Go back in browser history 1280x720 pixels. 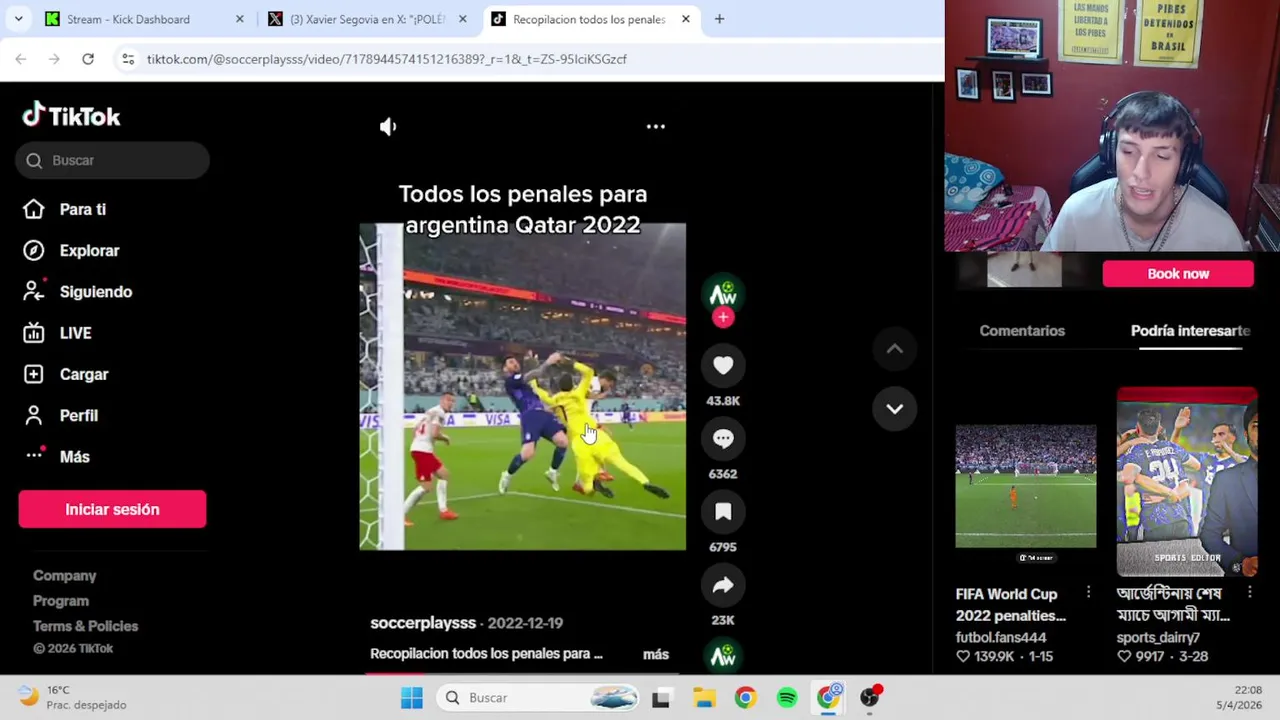pyautogui.click(x=21, y=59)
